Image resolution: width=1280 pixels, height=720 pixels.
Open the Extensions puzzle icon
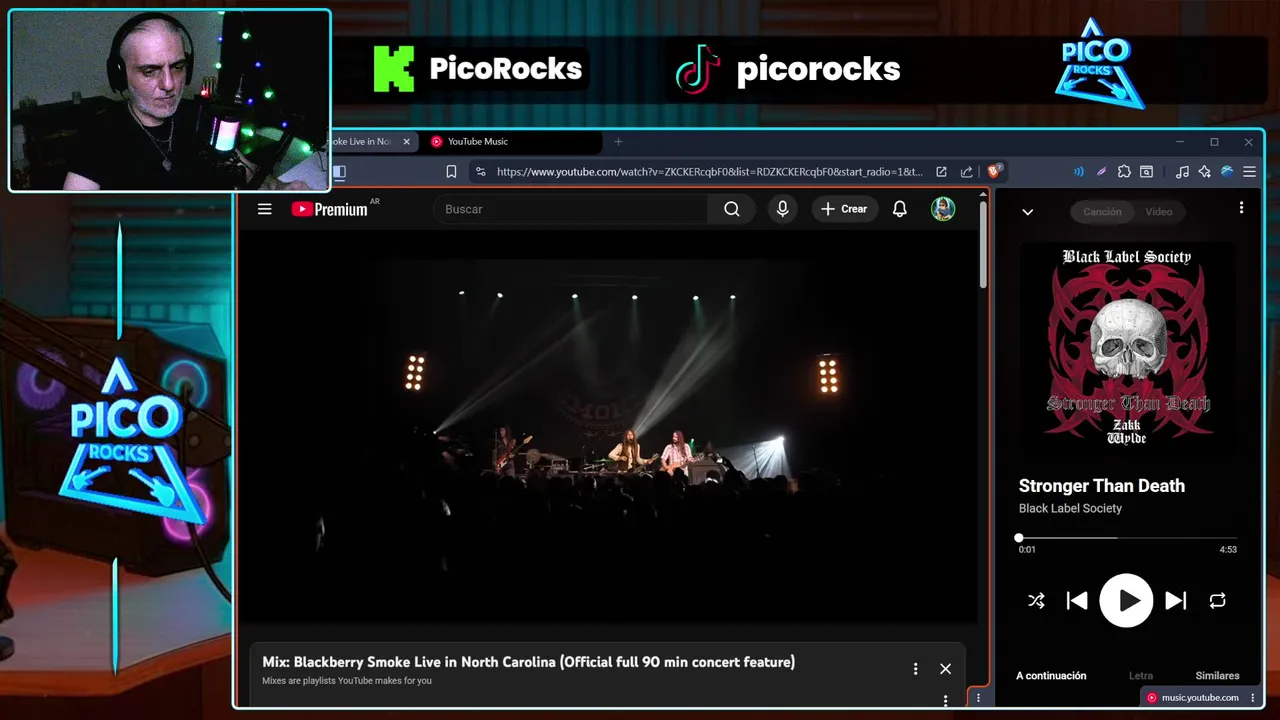point(1124,172)
